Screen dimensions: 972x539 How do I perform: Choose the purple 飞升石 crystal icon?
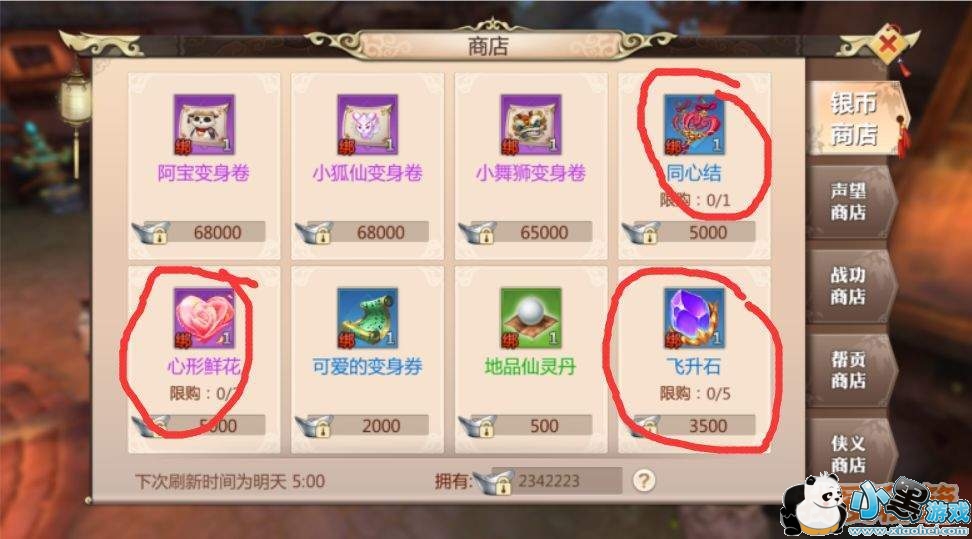[694, 318]
